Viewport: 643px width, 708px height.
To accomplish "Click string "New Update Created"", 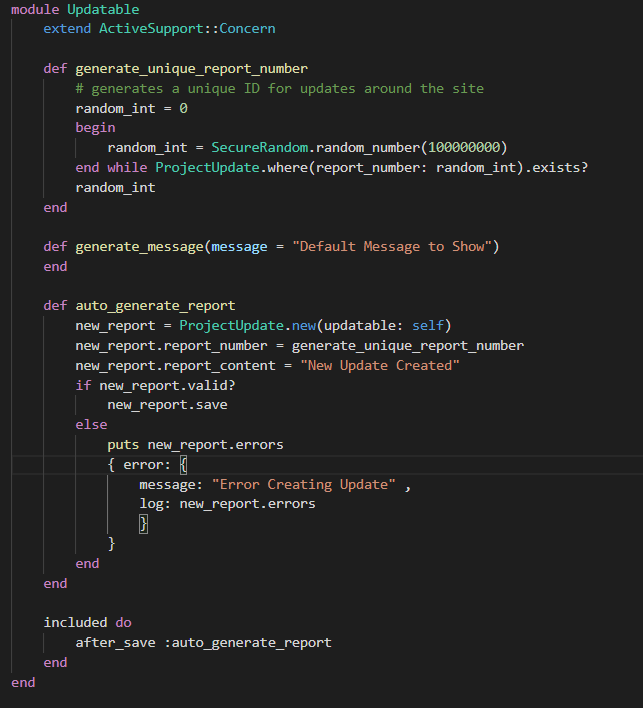I will [380, 366].
